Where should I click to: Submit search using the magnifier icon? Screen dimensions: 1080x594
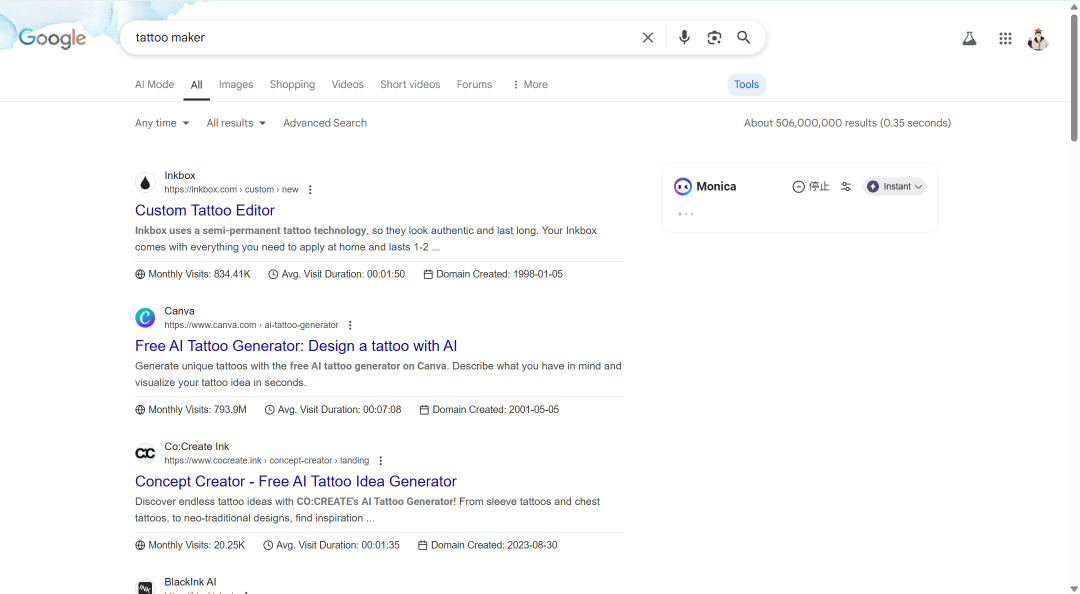(x=744, y=37)
